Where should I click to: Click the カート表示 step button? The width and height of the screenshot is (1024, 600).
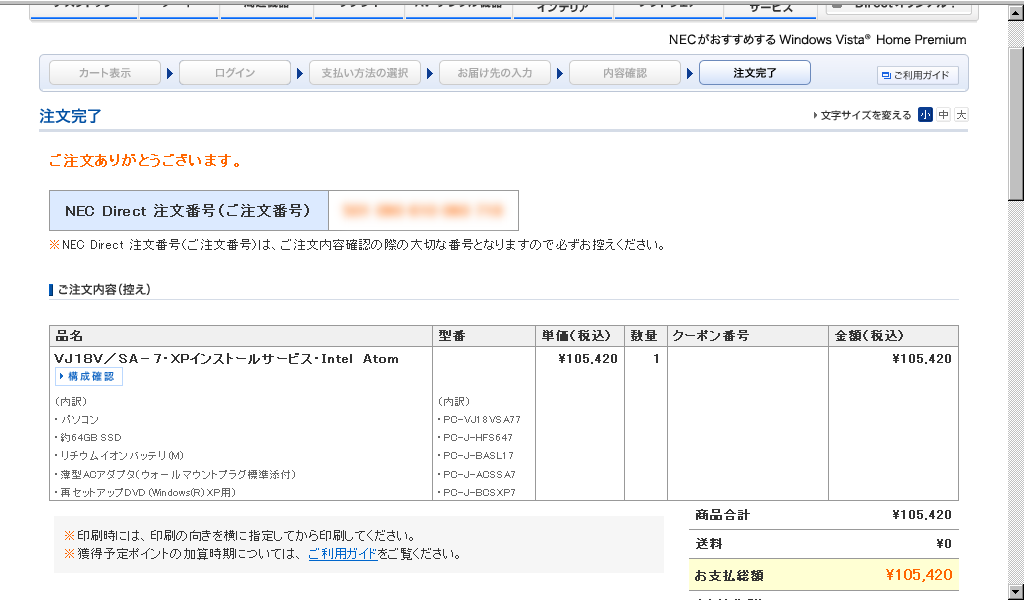104,72
